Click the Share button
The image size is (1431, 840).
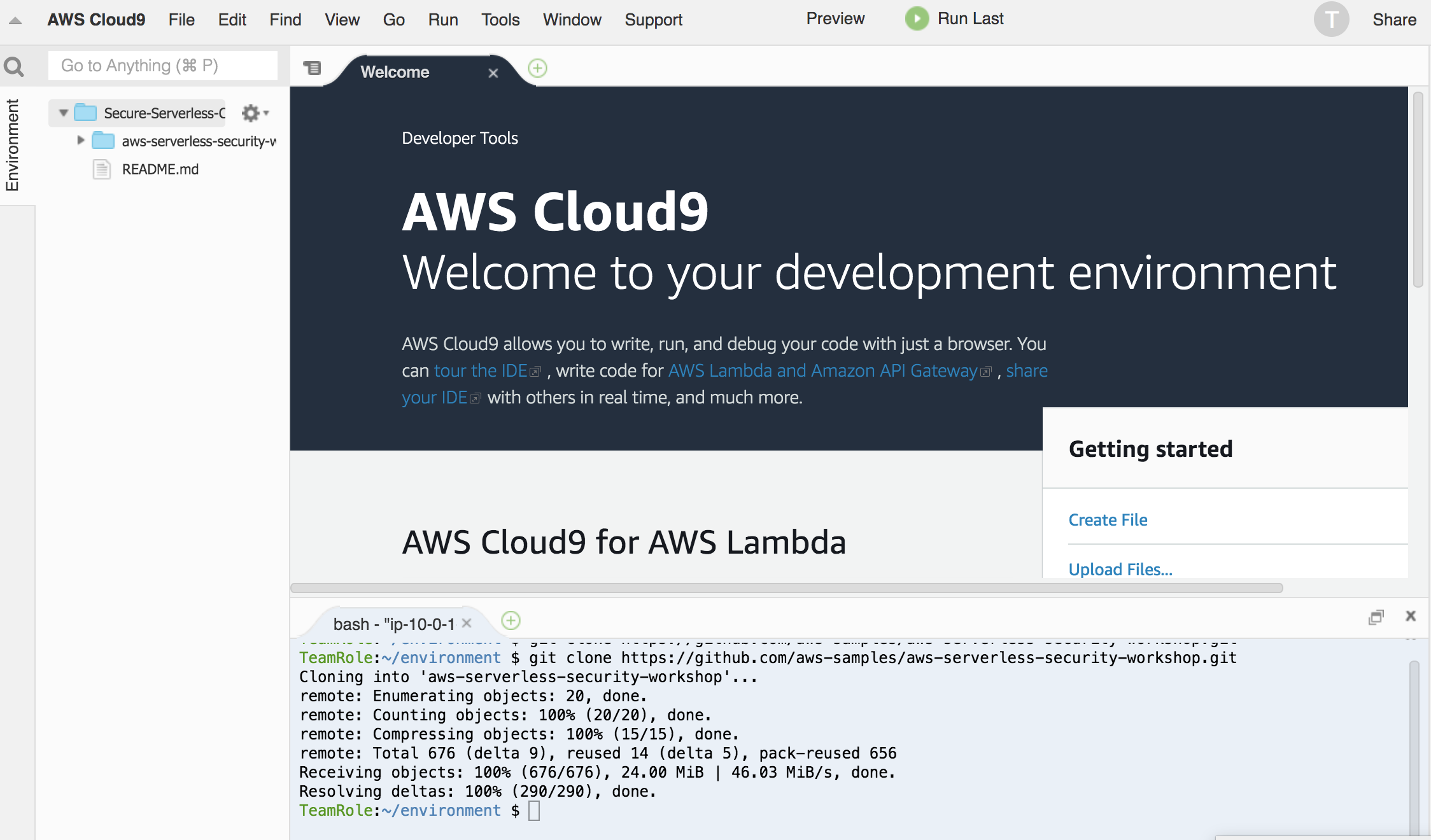pos(1394,20)
